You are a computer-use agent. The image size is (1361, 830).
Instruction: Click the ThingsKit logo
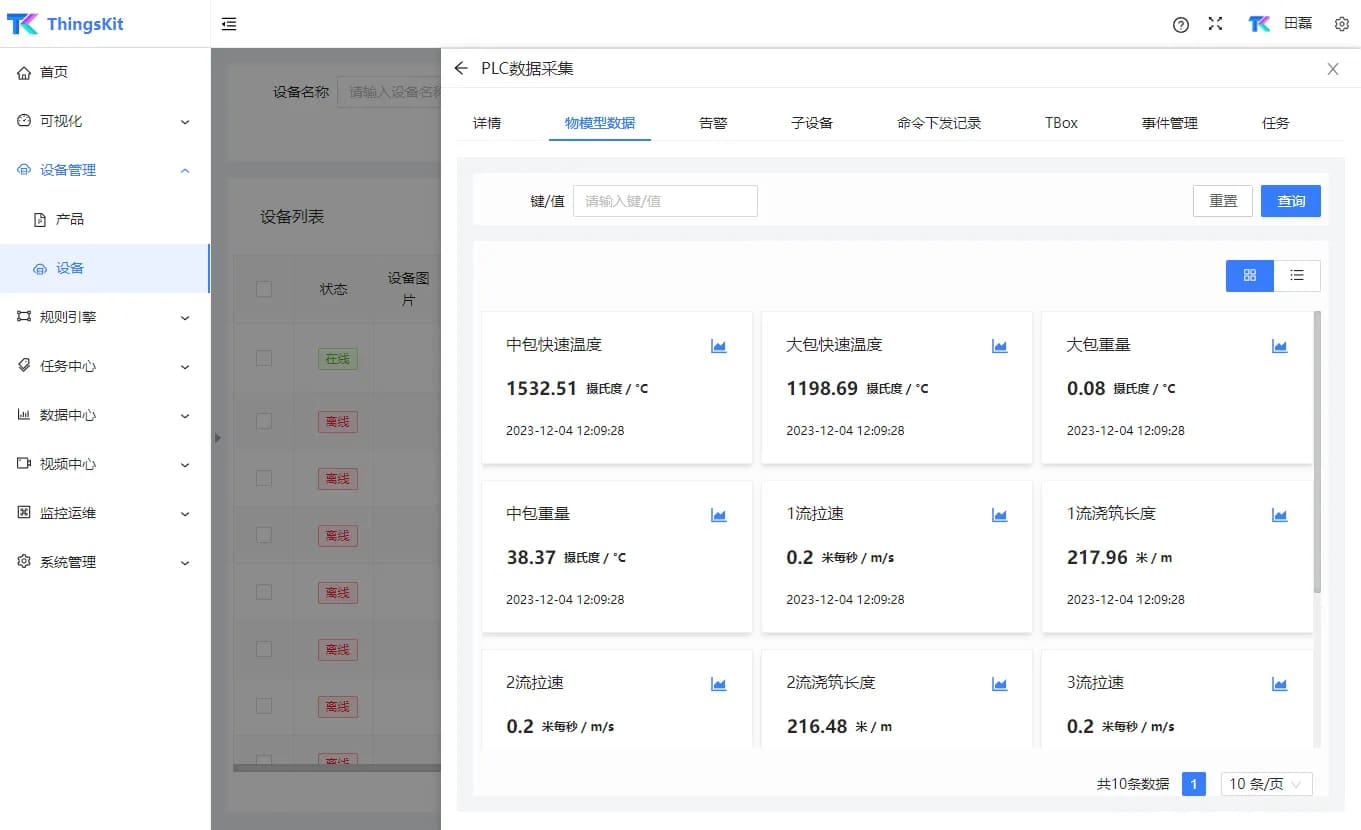click(x=63, y=23)
